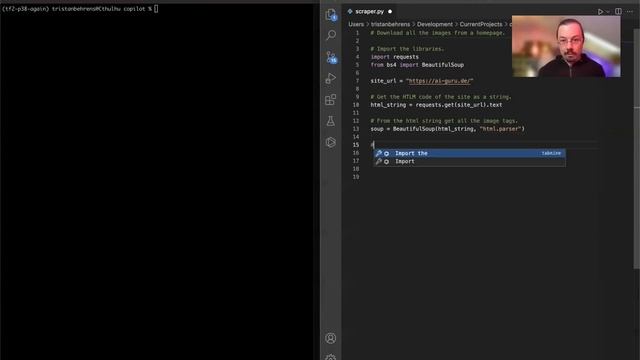
Task: Click the webcam video overlay
Action: click(x=566, y=46)
